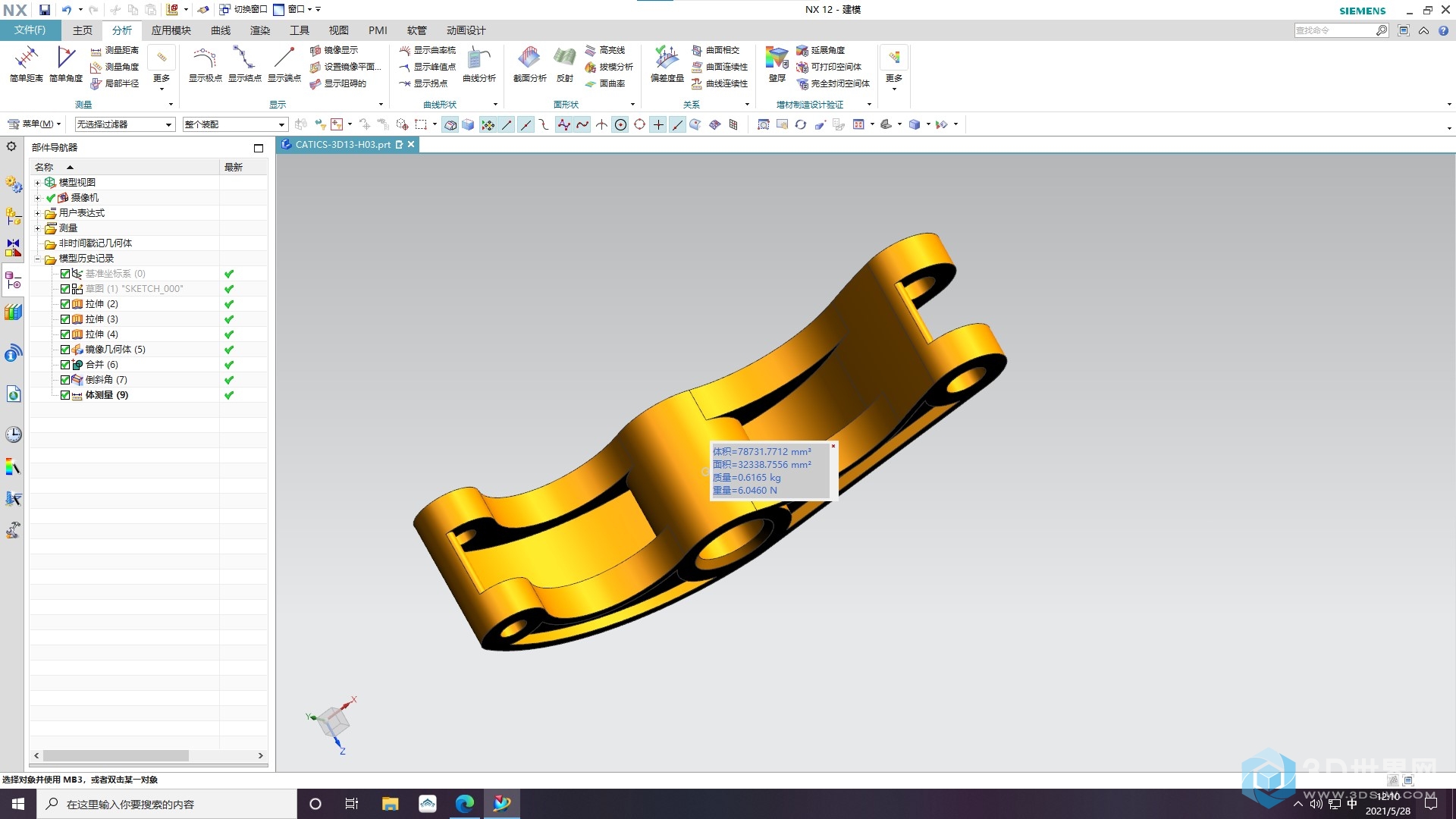Open the resource bar settings gear
1456x819 pixels.
click(x=11, y=146)
